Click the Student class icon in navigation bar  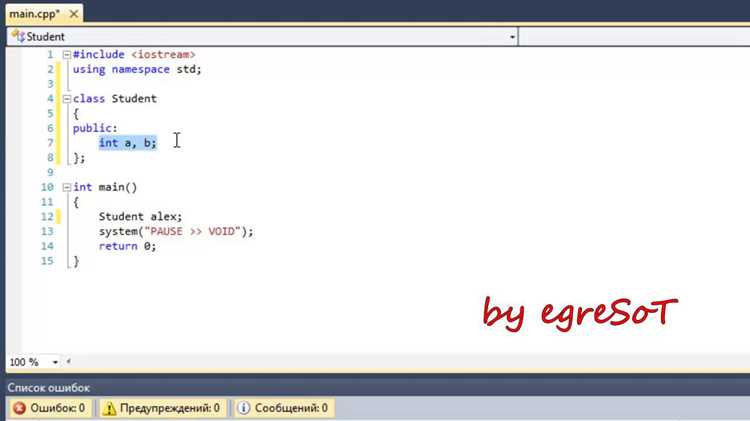point(18,36)
